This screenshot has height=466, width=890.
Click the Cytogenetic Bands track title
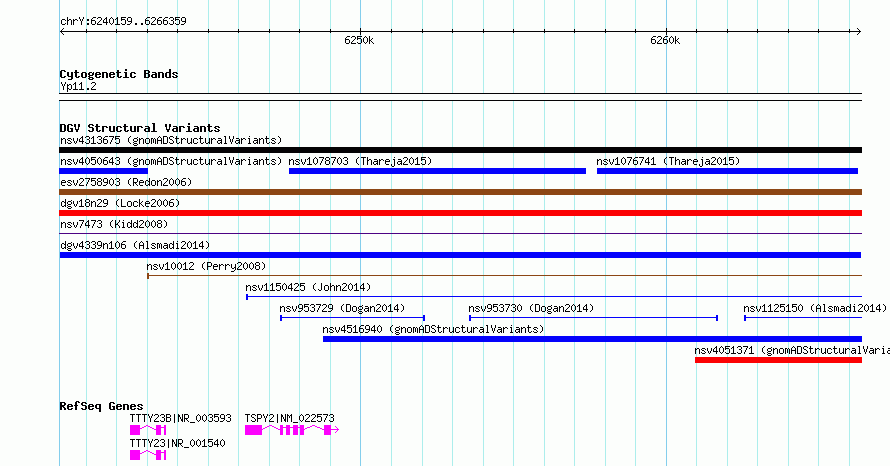[119, 74]
